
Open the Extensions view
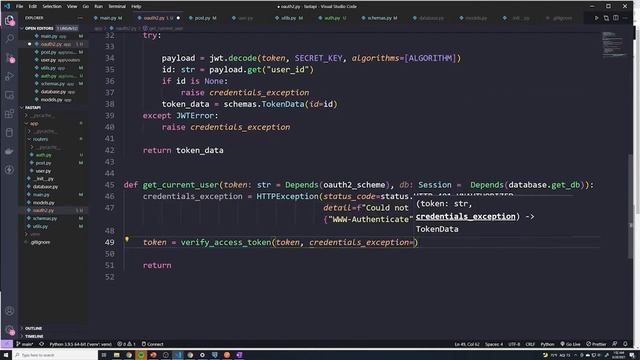pos(9,114)
